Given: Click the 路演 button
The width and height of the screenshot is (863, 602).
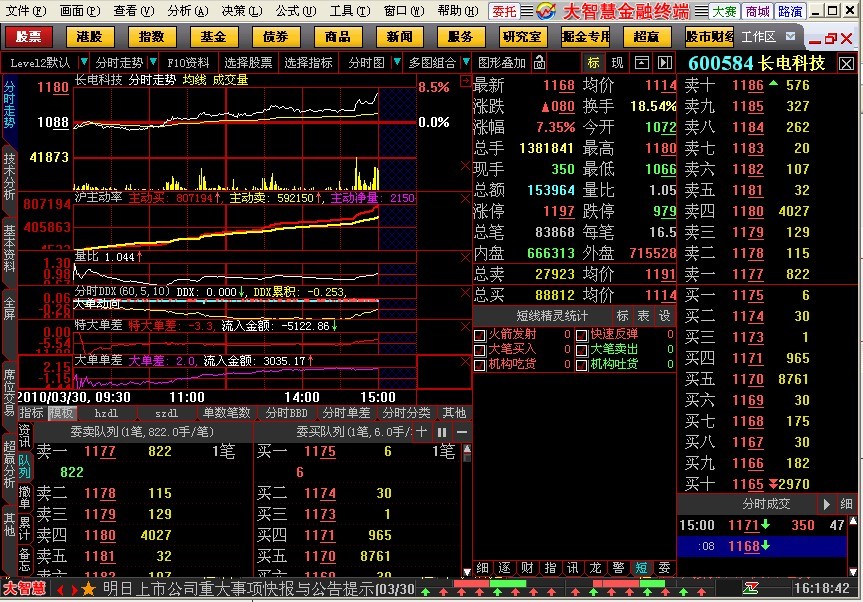Looking at the screenshot, I should click(790, 11).
